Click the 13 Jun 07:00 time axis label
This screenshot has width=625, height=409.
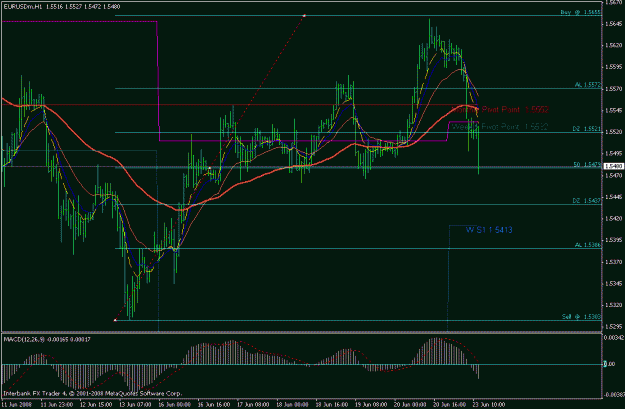tap(135, 404)
